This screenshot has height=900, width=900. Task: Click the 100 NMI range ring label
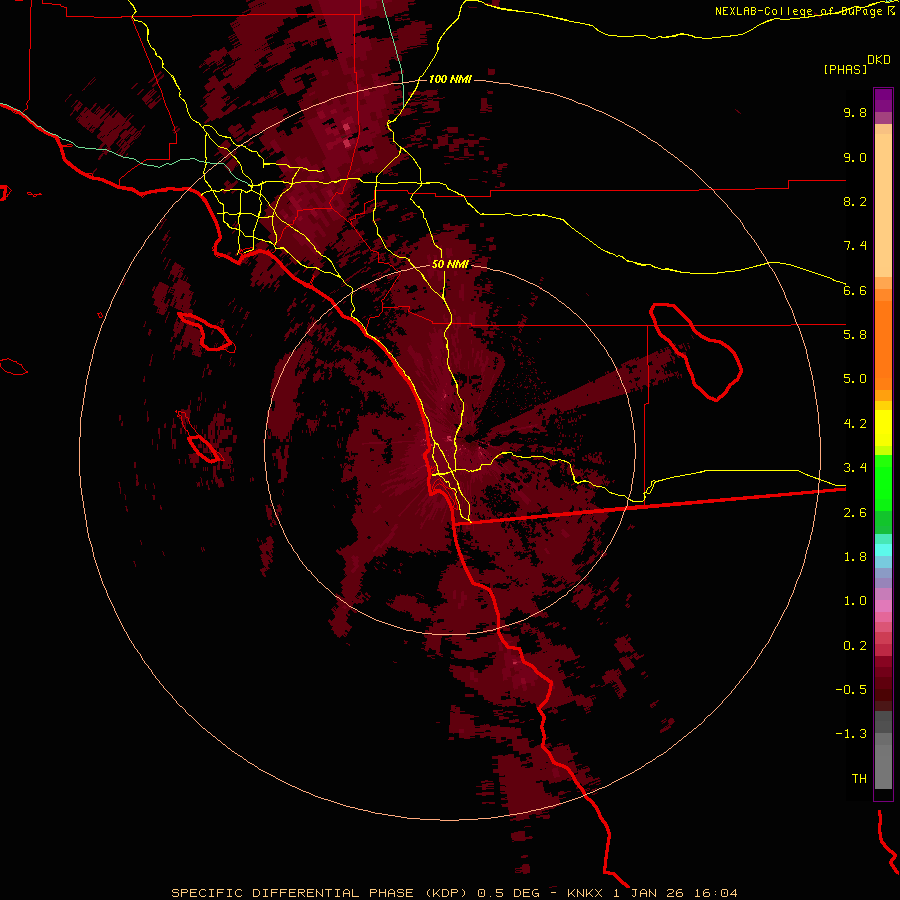pyautogui.click(x=450, y=79)
